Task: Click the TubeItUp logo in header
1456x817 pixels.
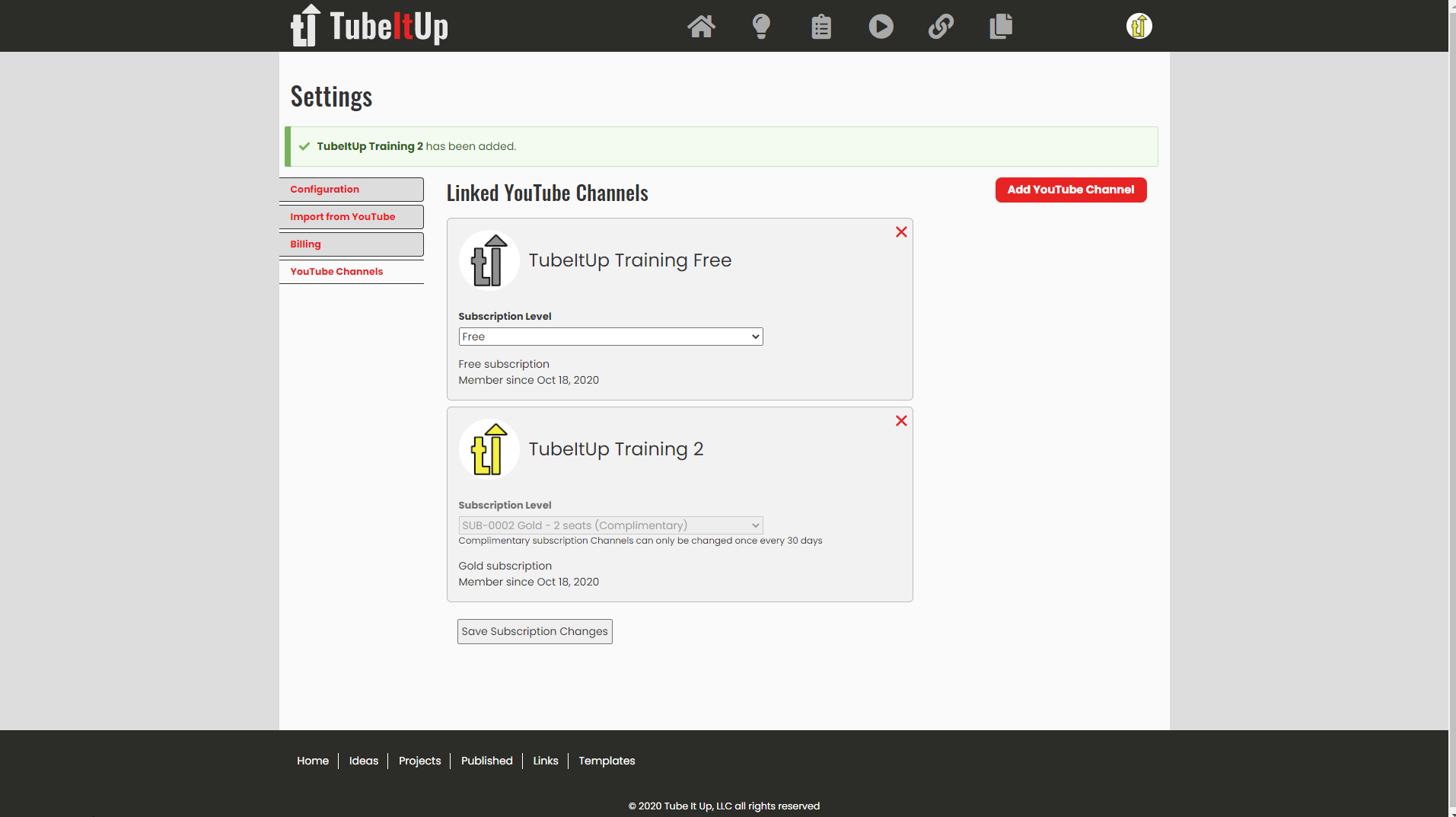Action: [x=369, y=26]
